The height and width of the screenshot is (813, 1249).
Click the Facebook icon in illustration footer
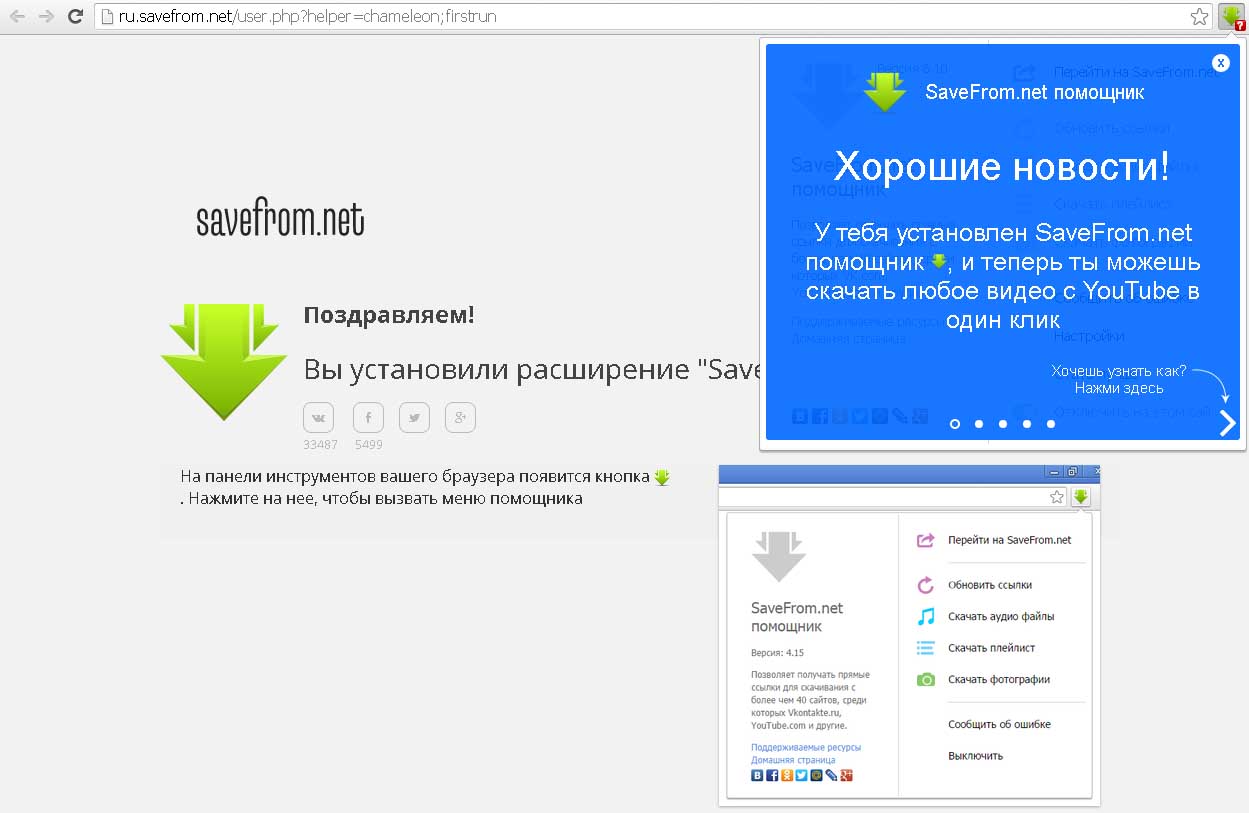772,775
